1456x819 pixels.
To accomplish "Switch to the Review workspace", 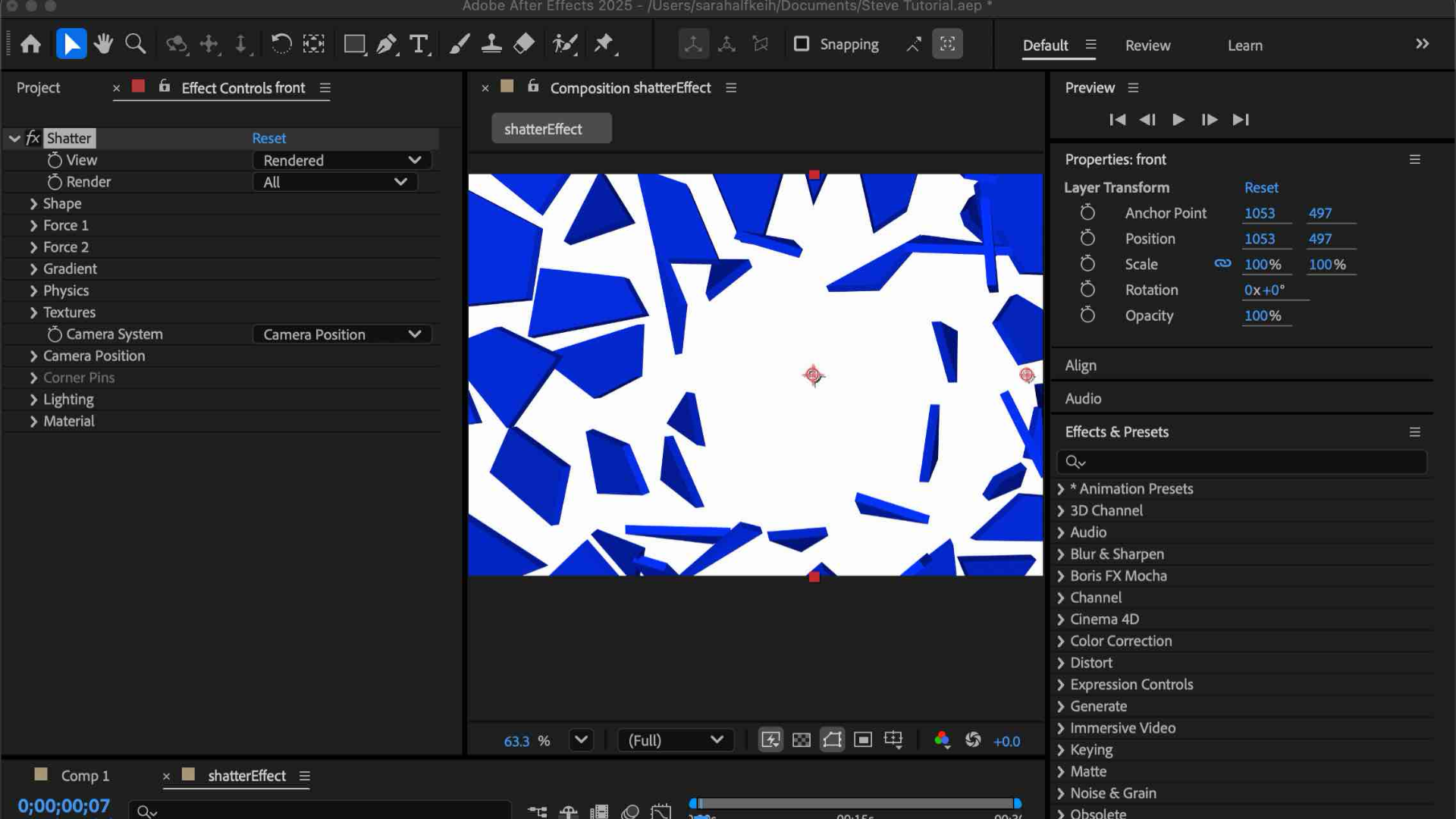I will click(x=1147, y=45).
